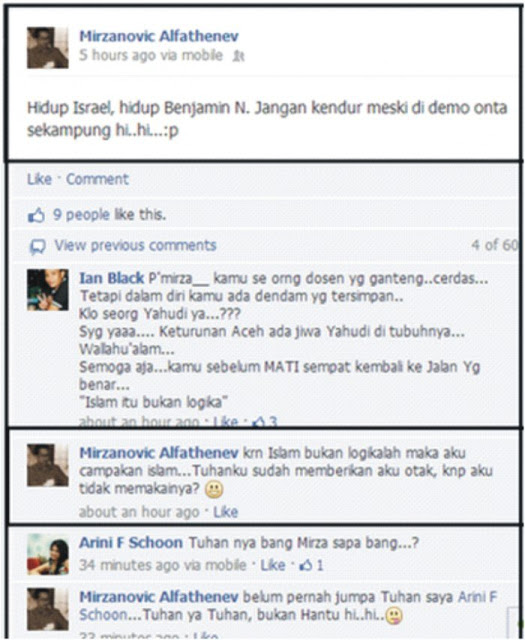Open Ian Black's profile name link
Viewport: 525px width, 640px height.
[x=111, y=278]
